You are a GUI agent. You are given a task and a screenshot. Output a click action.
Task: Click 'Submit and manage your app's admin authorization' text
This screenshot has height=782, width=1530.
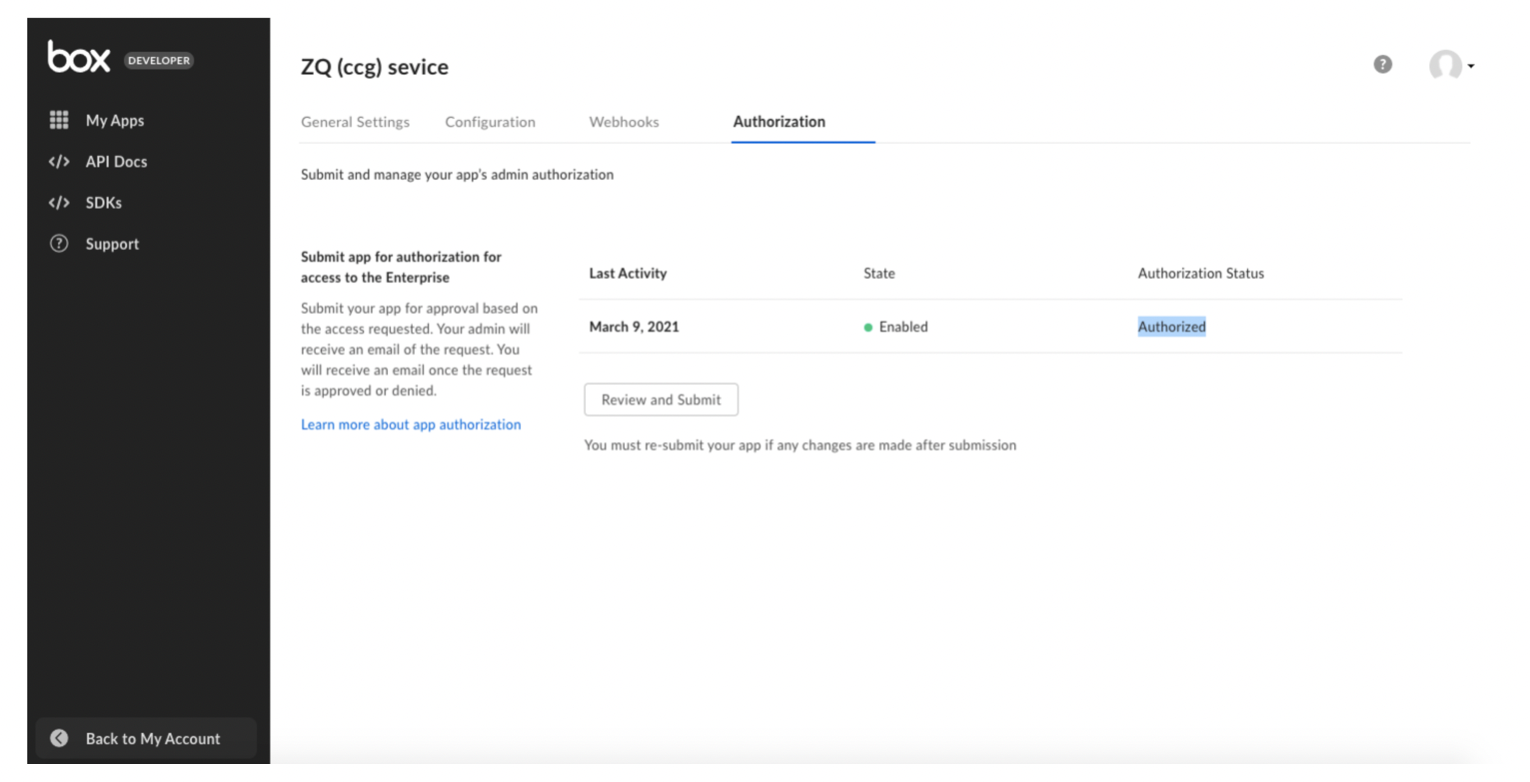tap(457, 174)
